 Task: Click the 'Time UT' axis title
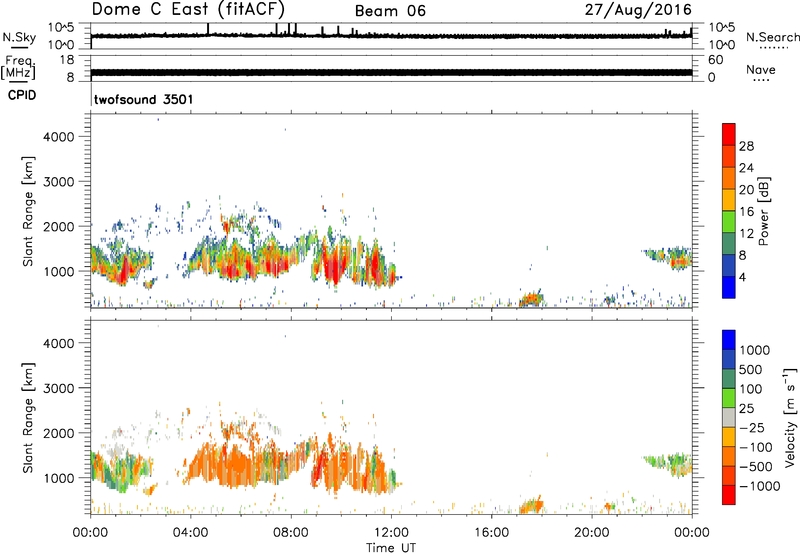pos(391,548)
